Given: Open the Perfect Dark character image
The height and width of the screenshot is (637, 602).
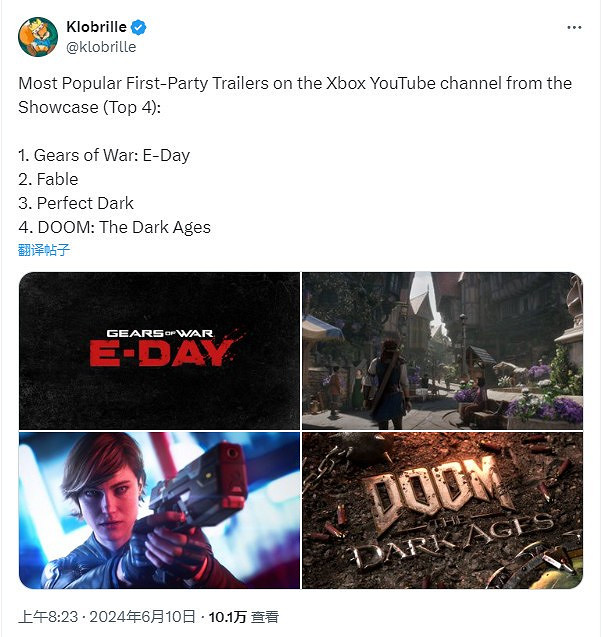Looking at the screenshot, I should pyautogui.click(x=159, y=510).
